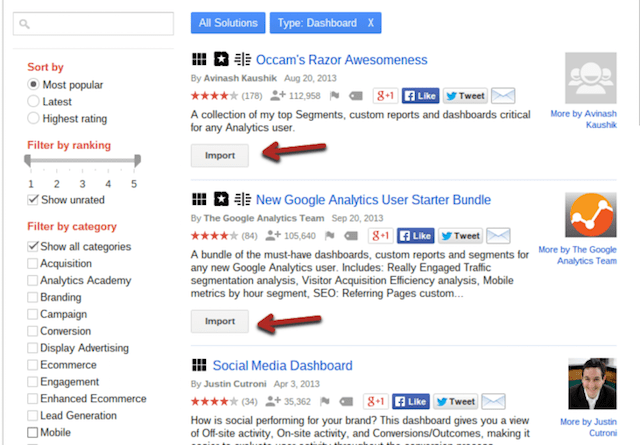The width and height of the screenshot is (640, 445).
Task: Check the Analytics Academy category
Action: (33, 280)
